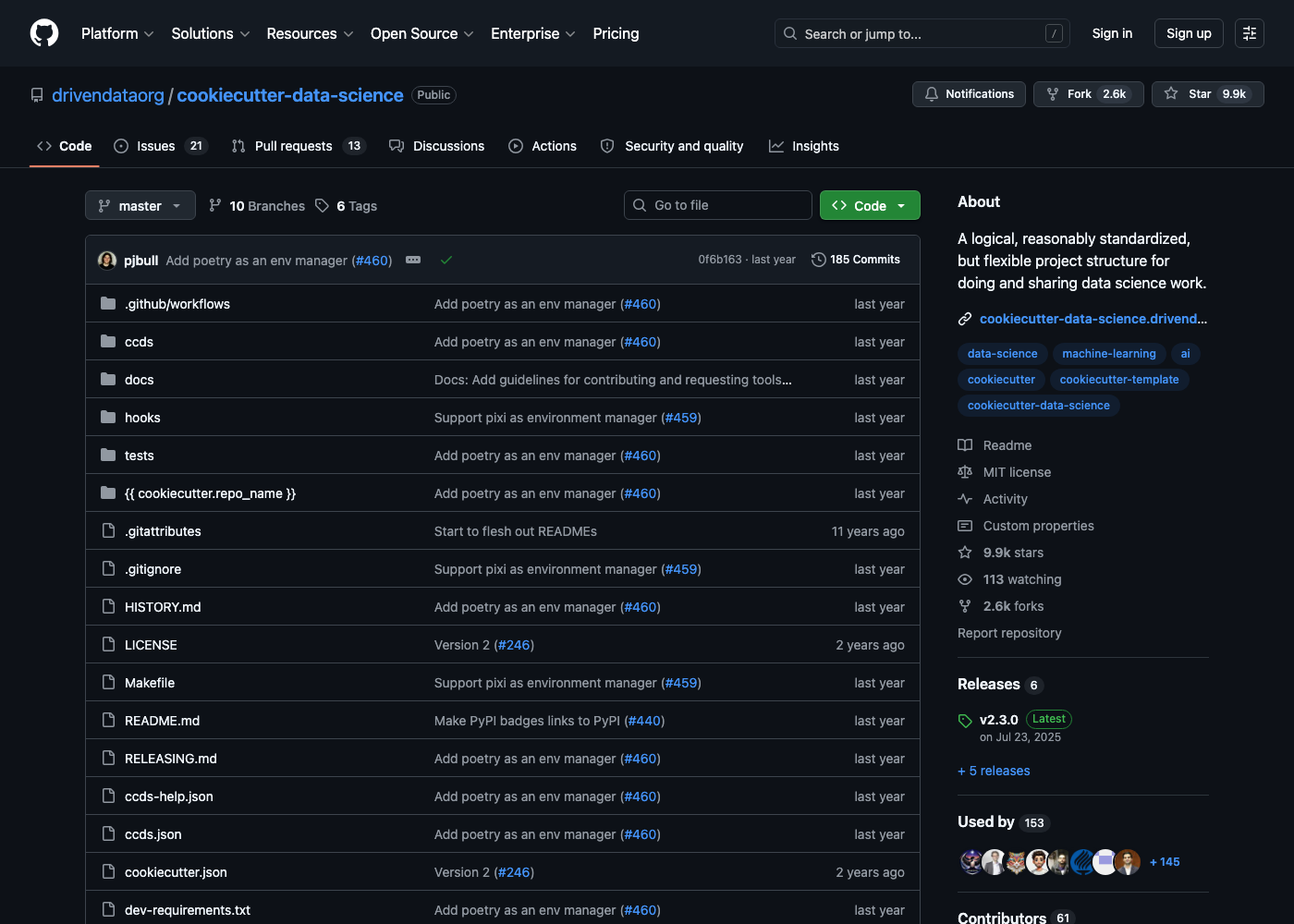This screenshot has height=924, width=1294.
Task: Open the {{ cookiecutter.repo_name }} folder
Action: point(210,493)
